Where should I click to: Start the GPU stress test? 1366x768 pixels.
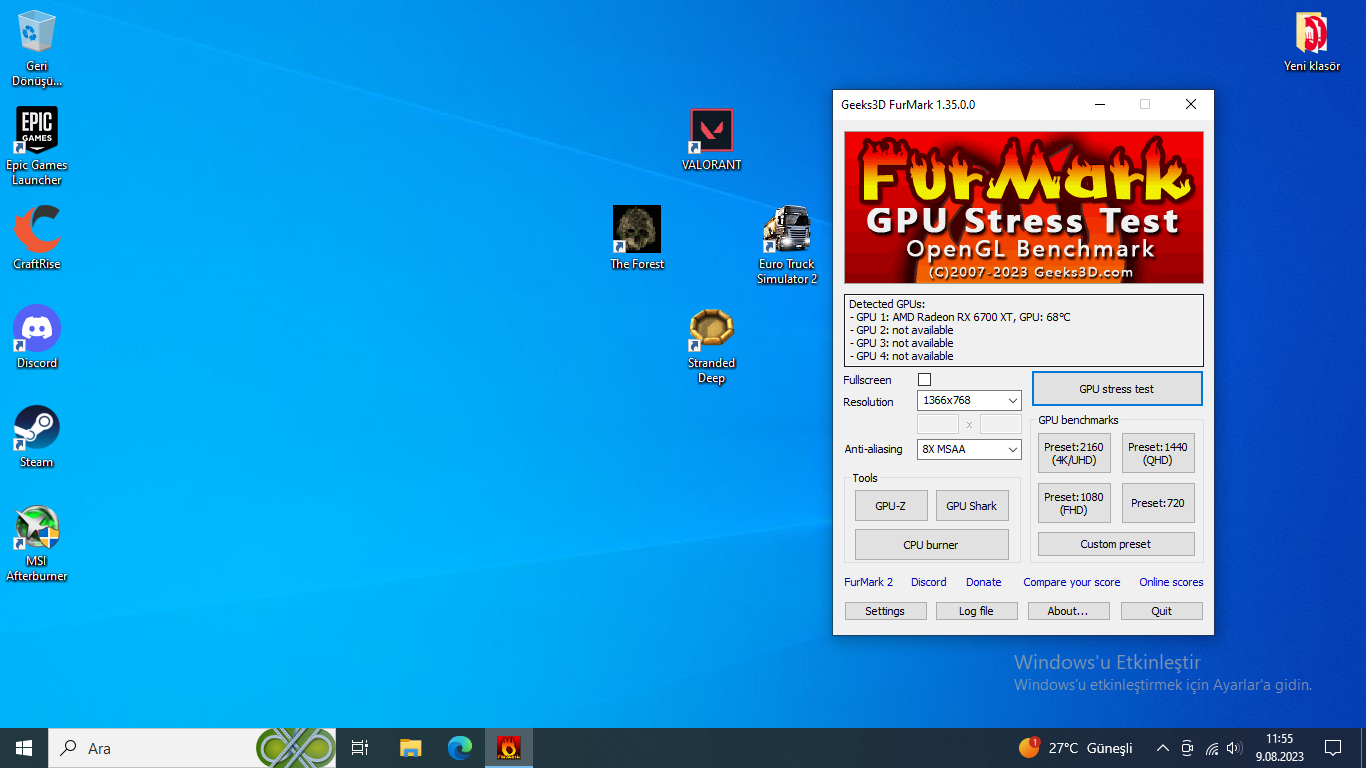click(1116, 389)
